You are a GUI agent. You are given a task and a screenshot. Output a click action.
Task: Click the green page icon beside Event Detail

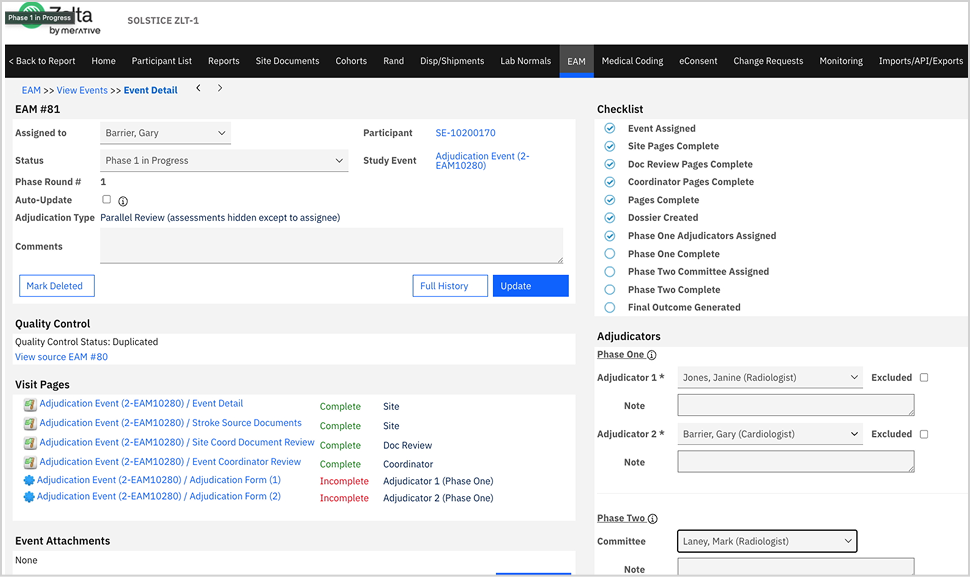(x=27, y=406)
